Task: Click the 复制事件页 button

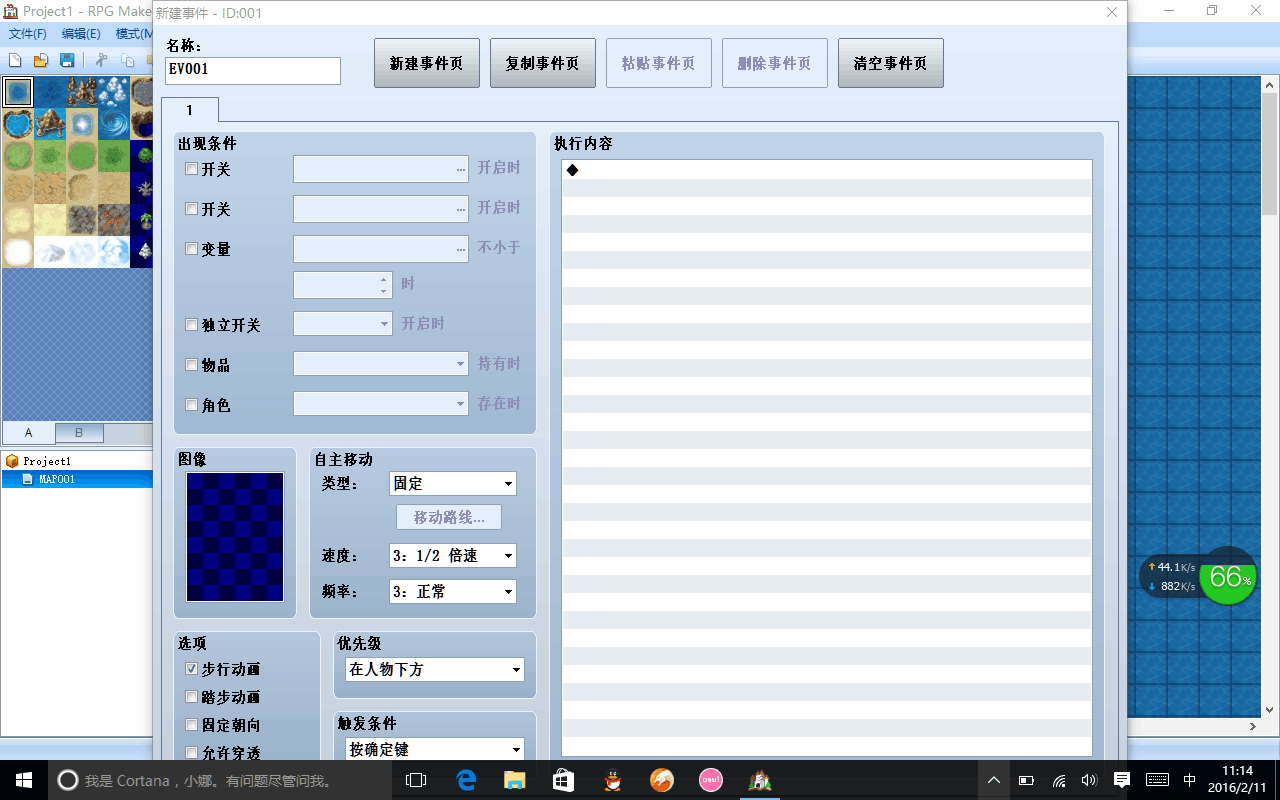Action: point(543,63)
